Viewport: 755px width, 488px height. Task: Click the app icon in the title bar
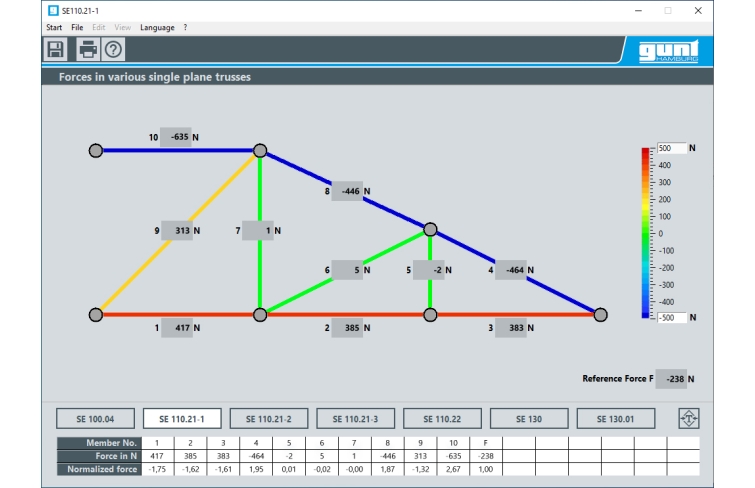(x=53, y=10)
